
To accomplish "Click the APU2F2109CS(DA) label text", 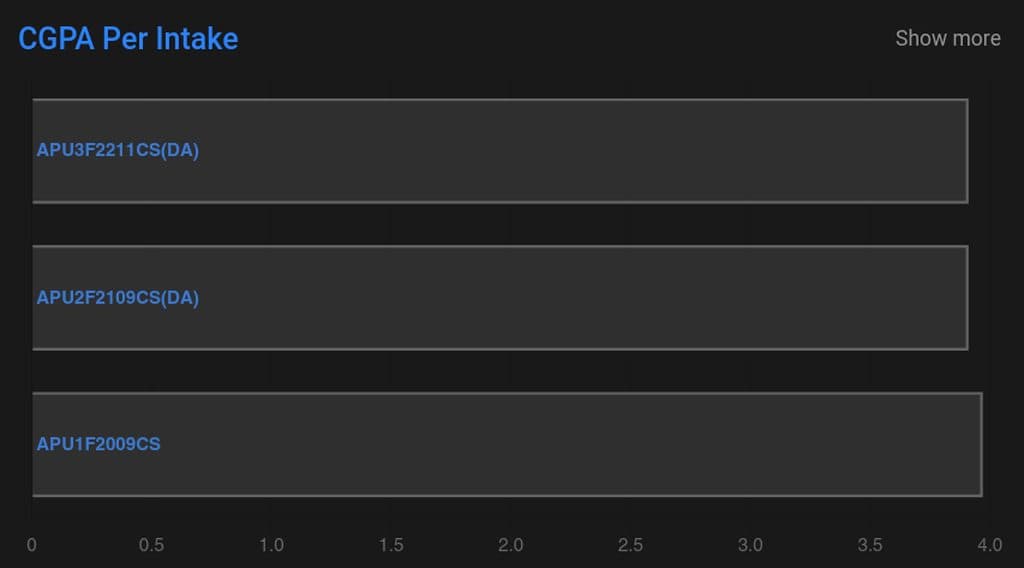I will tap(118, 298).
